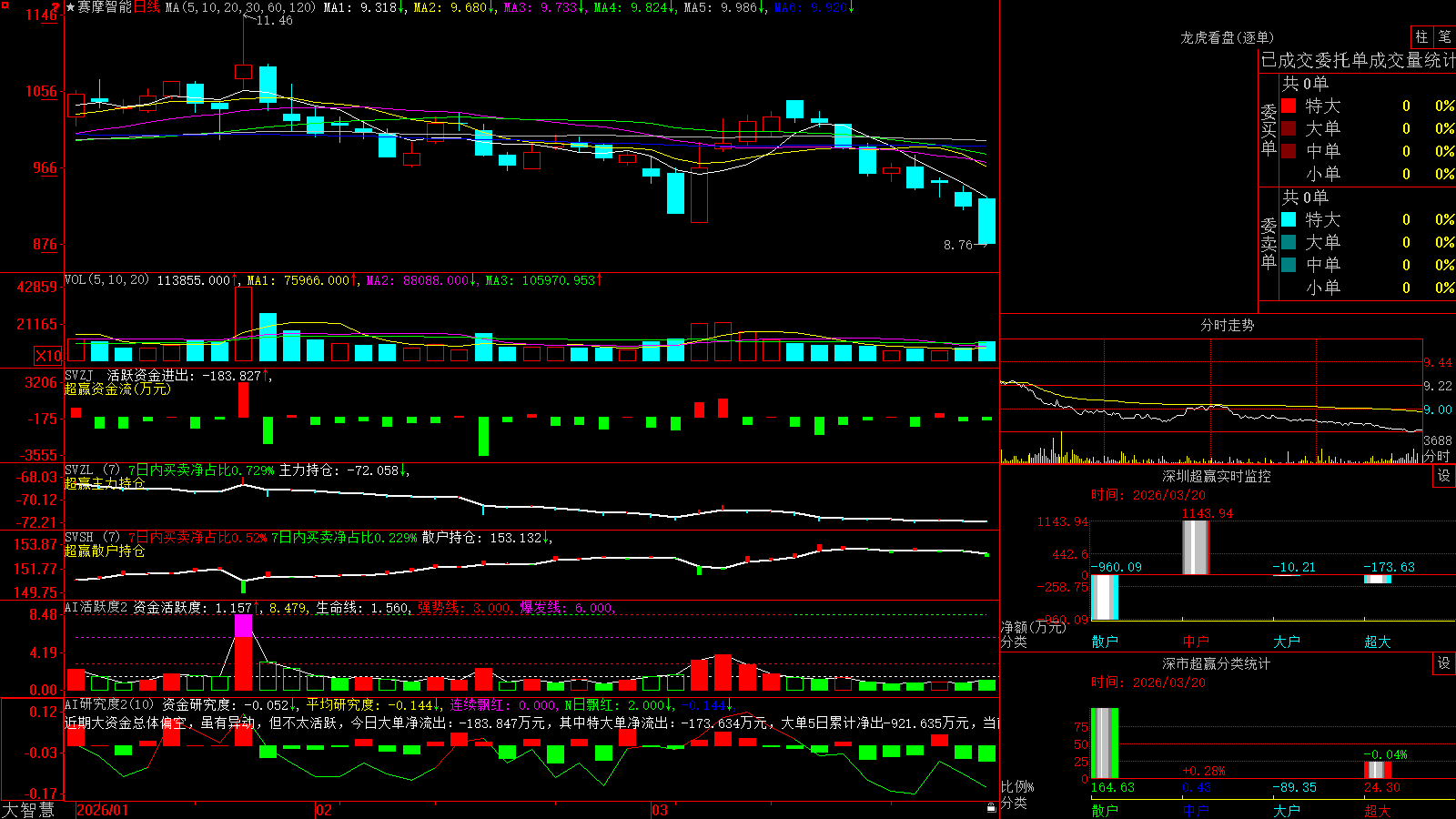Click the 大智慧 logo in the bottom corner

[x=28, y=810]
